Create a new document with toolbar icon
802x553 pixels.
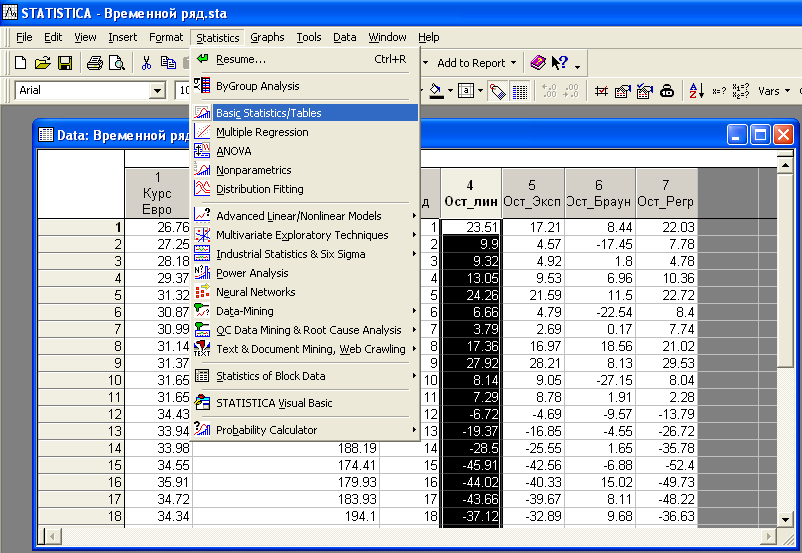pos(20,63)
